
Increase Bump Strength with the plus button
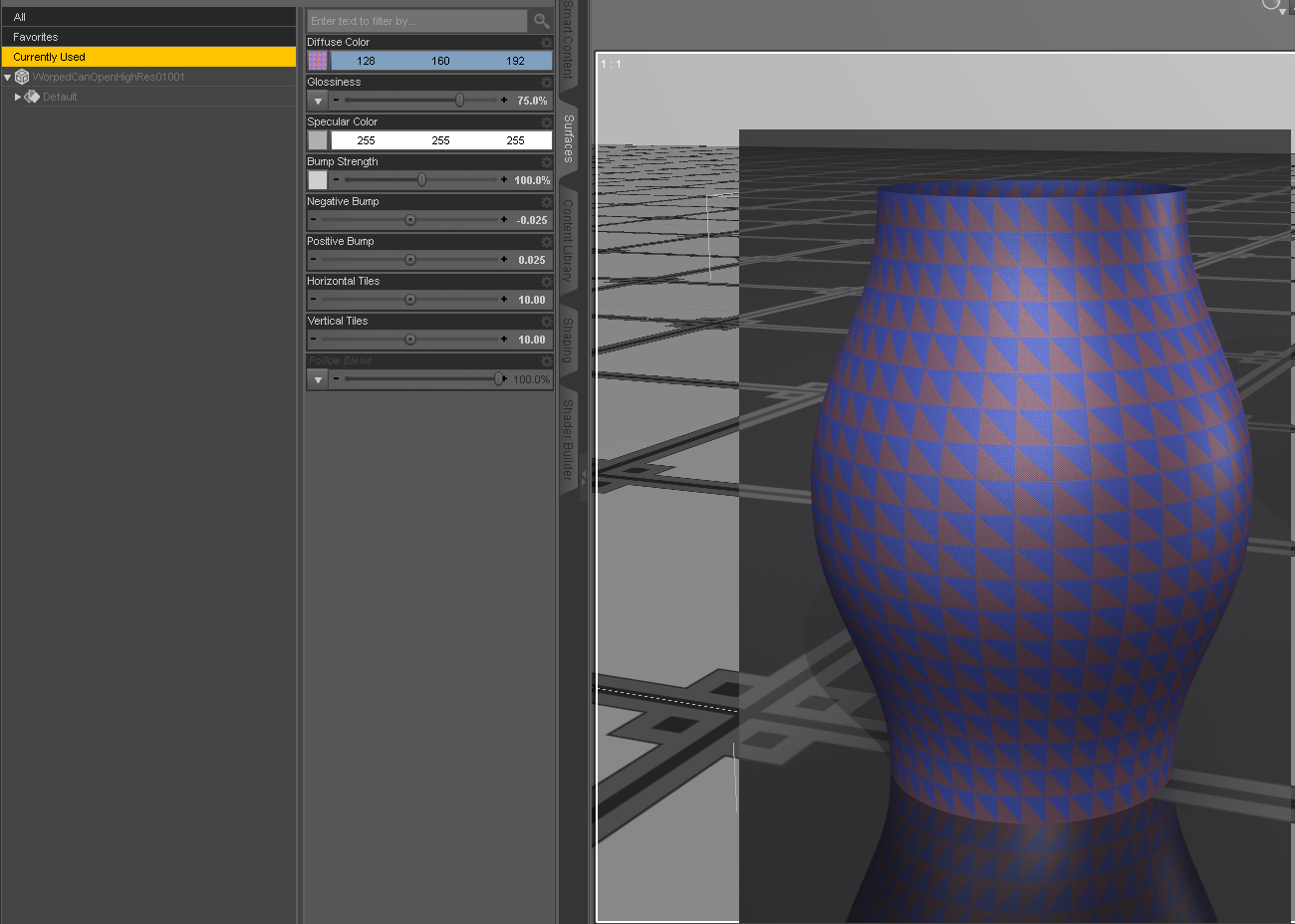504,180
